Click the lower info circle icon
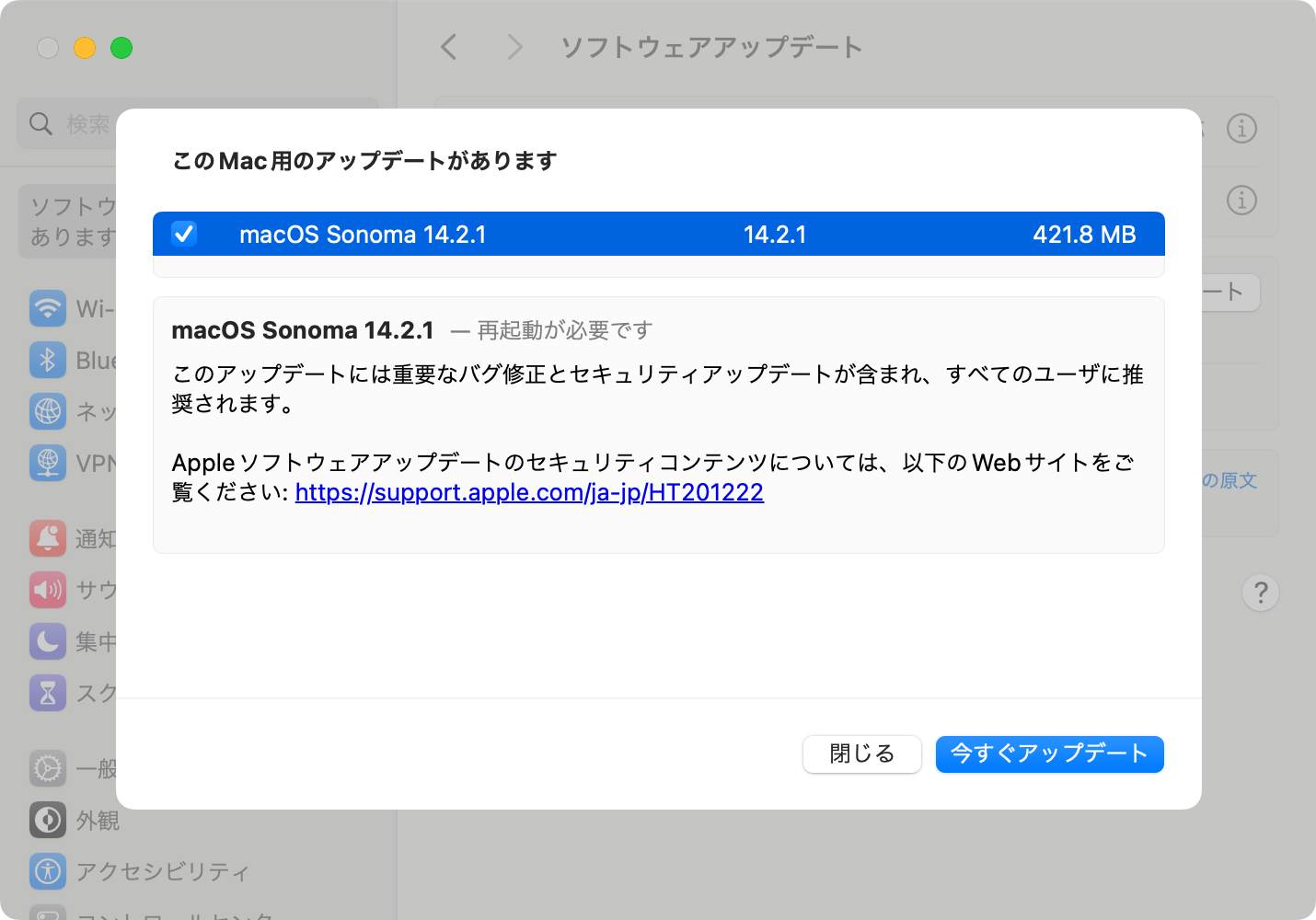1316x920 pixels. (1241, 200)
